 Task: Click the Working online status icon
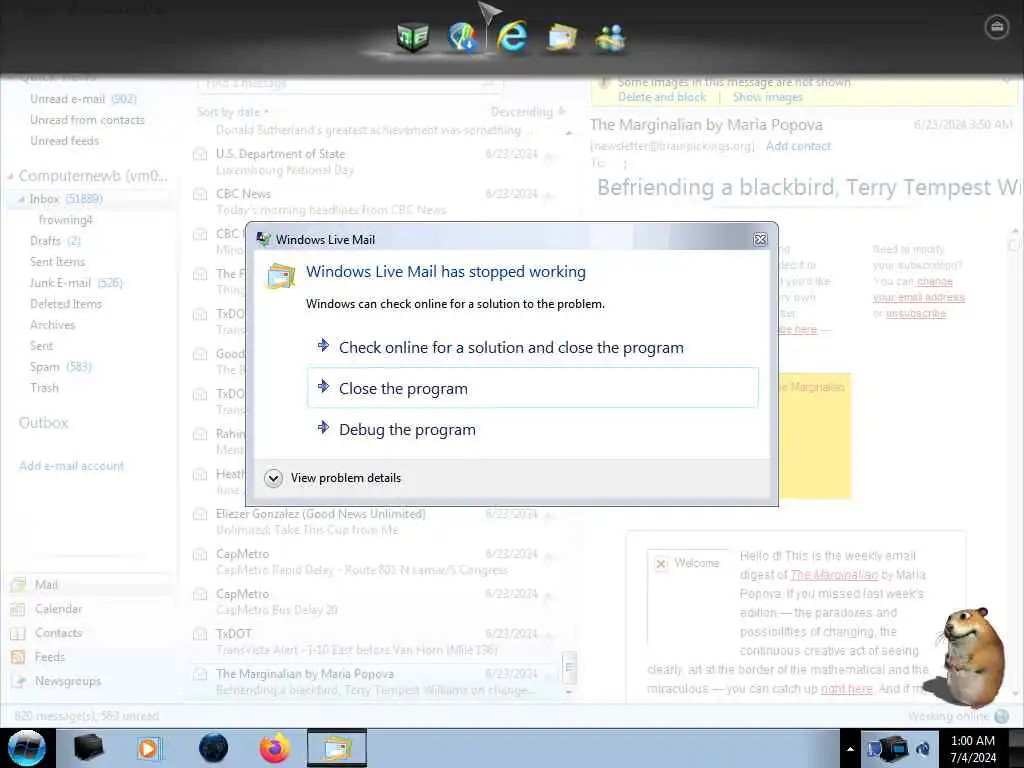click(x=1001, y=716)
